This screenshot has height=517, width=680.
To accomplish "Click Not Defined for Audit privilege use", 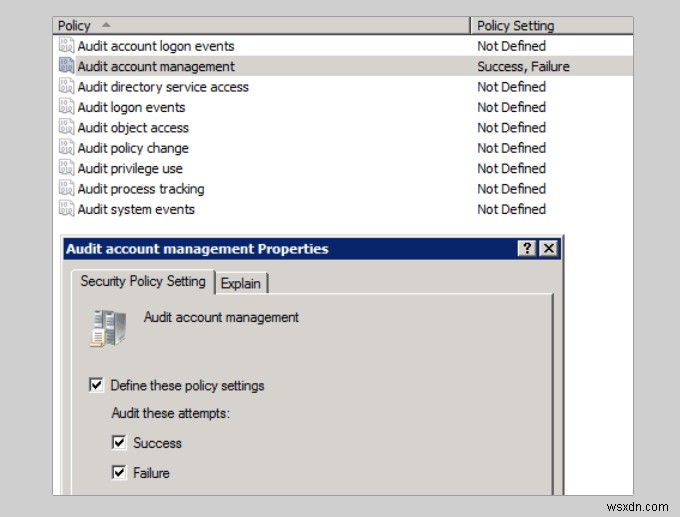I will [x=511, y=168].
